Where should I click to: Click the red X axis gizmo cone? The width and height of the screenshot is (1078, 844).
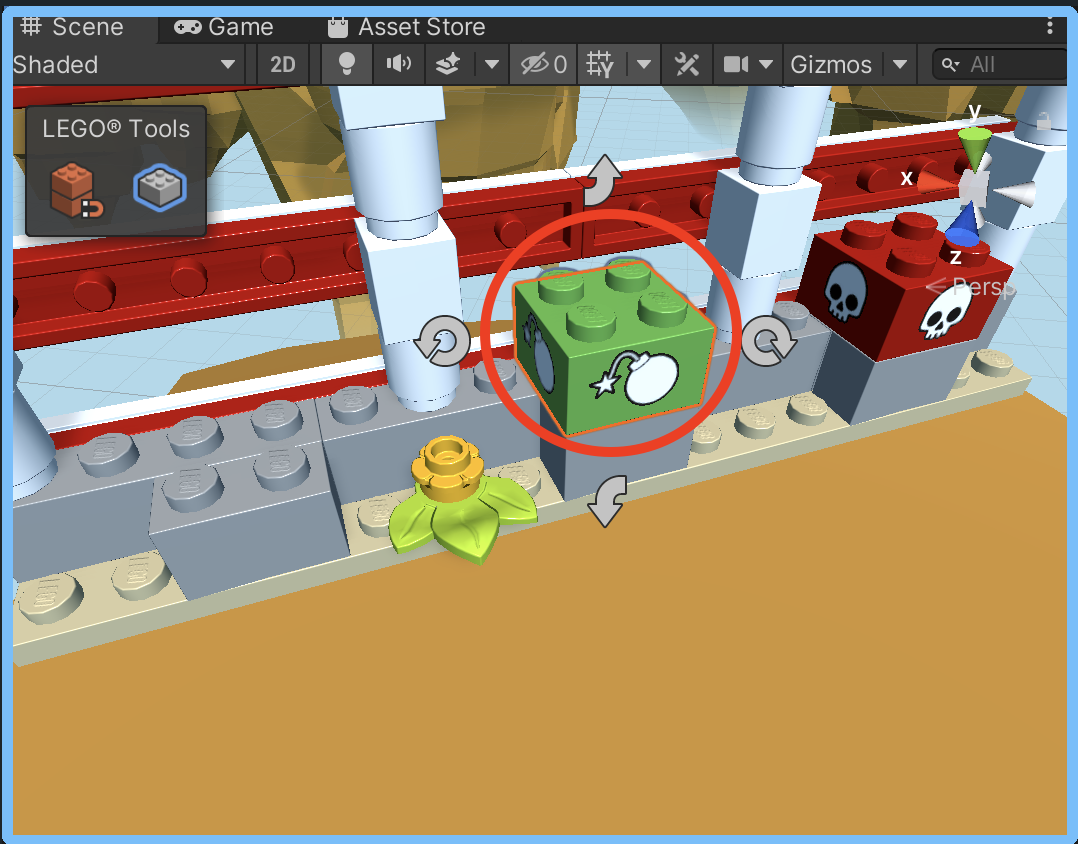[936, 182]
